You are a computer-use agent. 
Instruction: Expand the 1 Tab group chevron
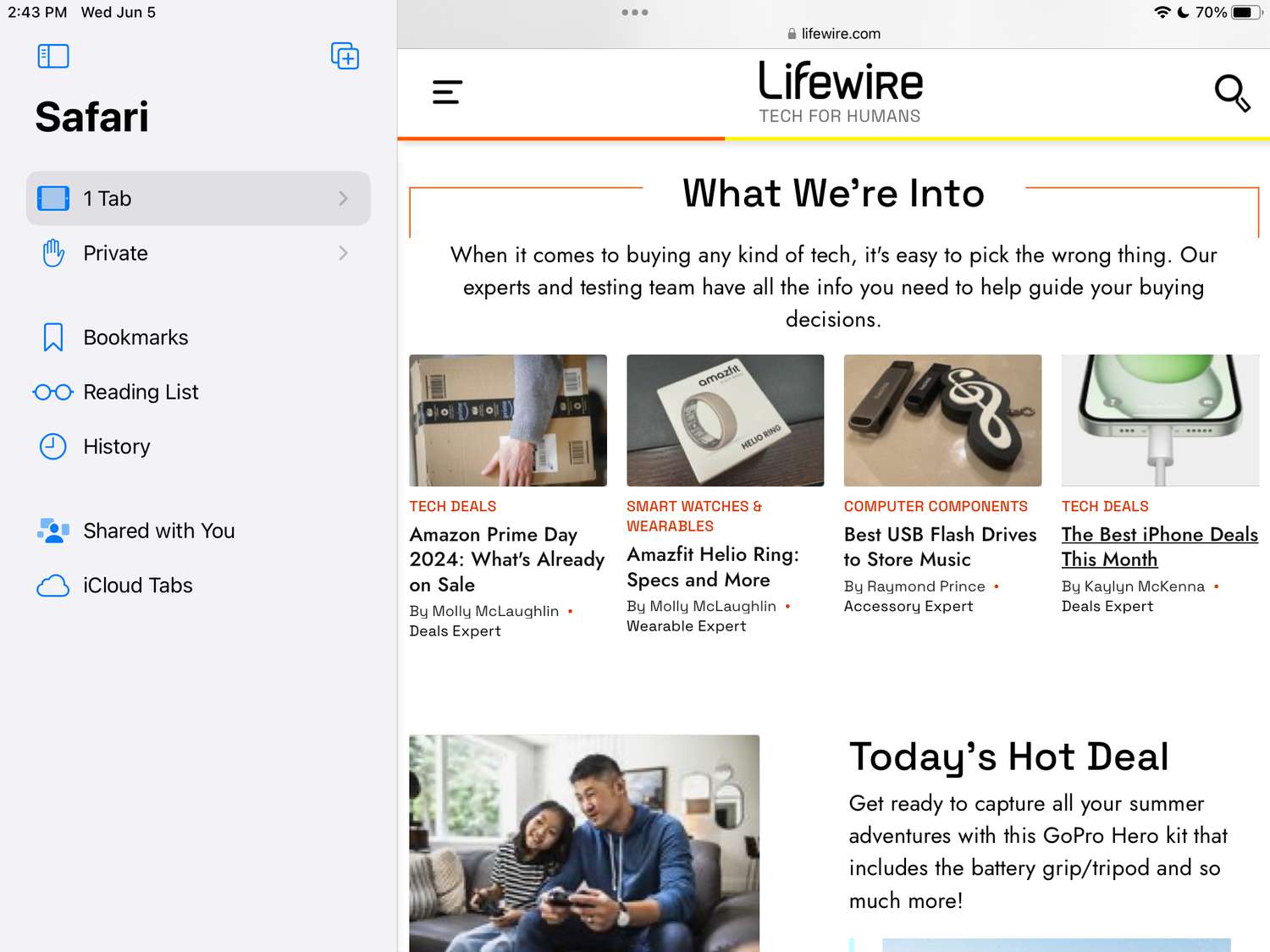[x=343, y=199]
